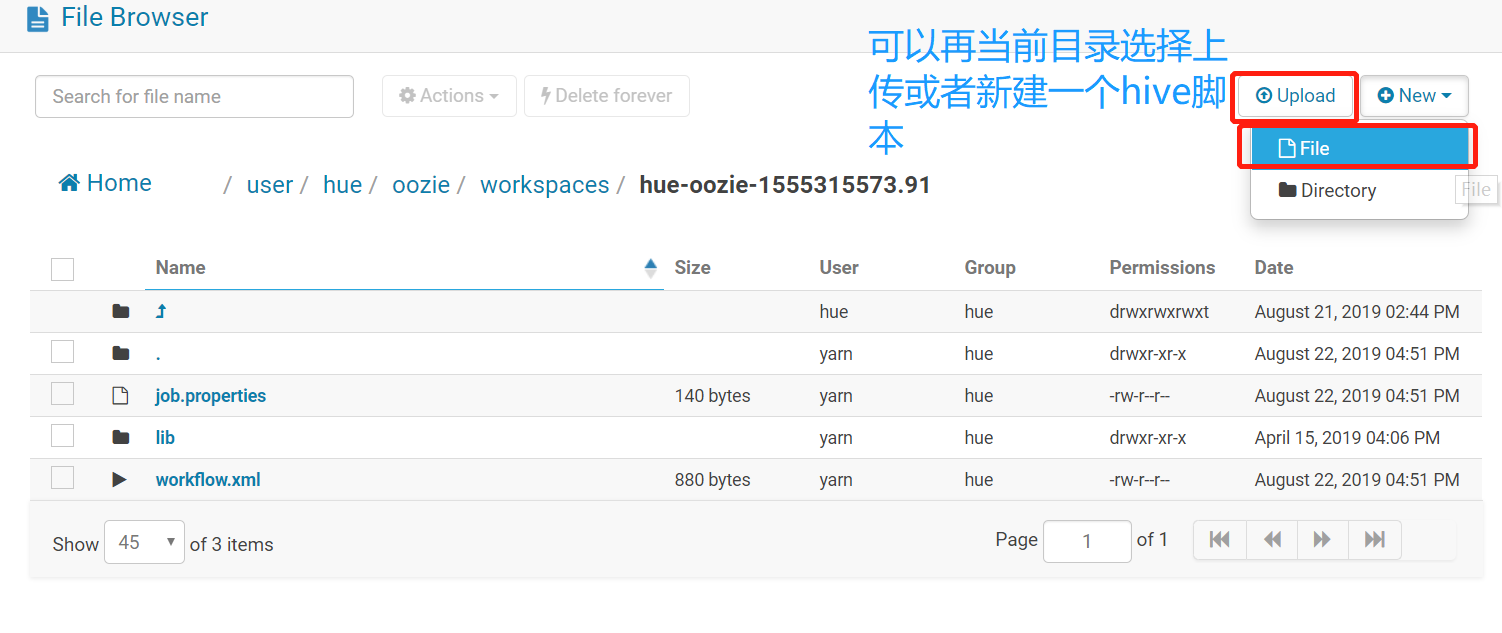Image resolution: width=1502 pixels, height=633 pixels.
Task: Click the File Browser document icon
Action: [x=37, y=19]
